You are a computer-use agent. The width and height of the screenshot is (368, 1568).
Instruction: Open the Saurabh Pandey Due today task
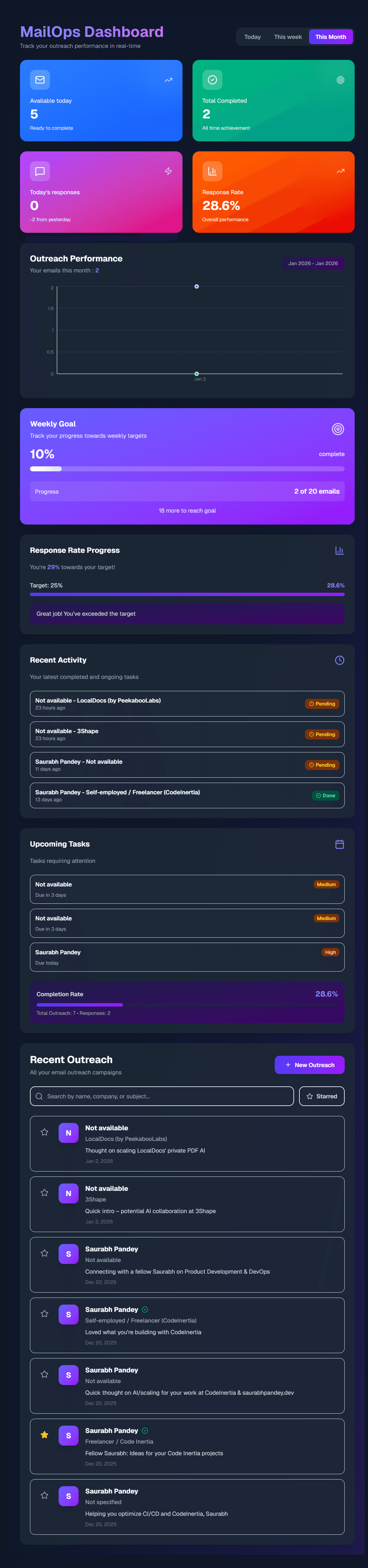(x=187, y=957)
